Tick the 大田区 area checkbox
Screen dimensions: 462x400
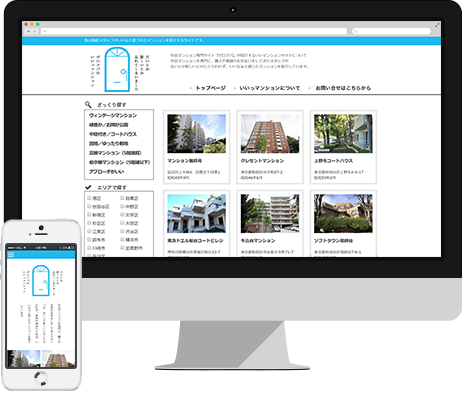[x=122, y=223]
